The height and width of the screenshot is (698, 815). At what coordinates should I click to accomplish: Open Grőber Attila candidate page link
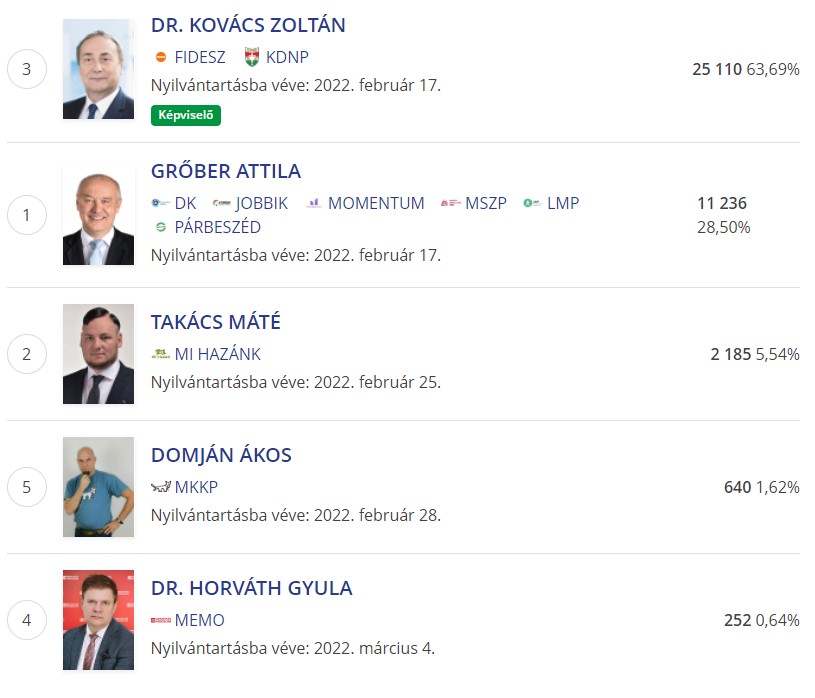coord(226,171)
